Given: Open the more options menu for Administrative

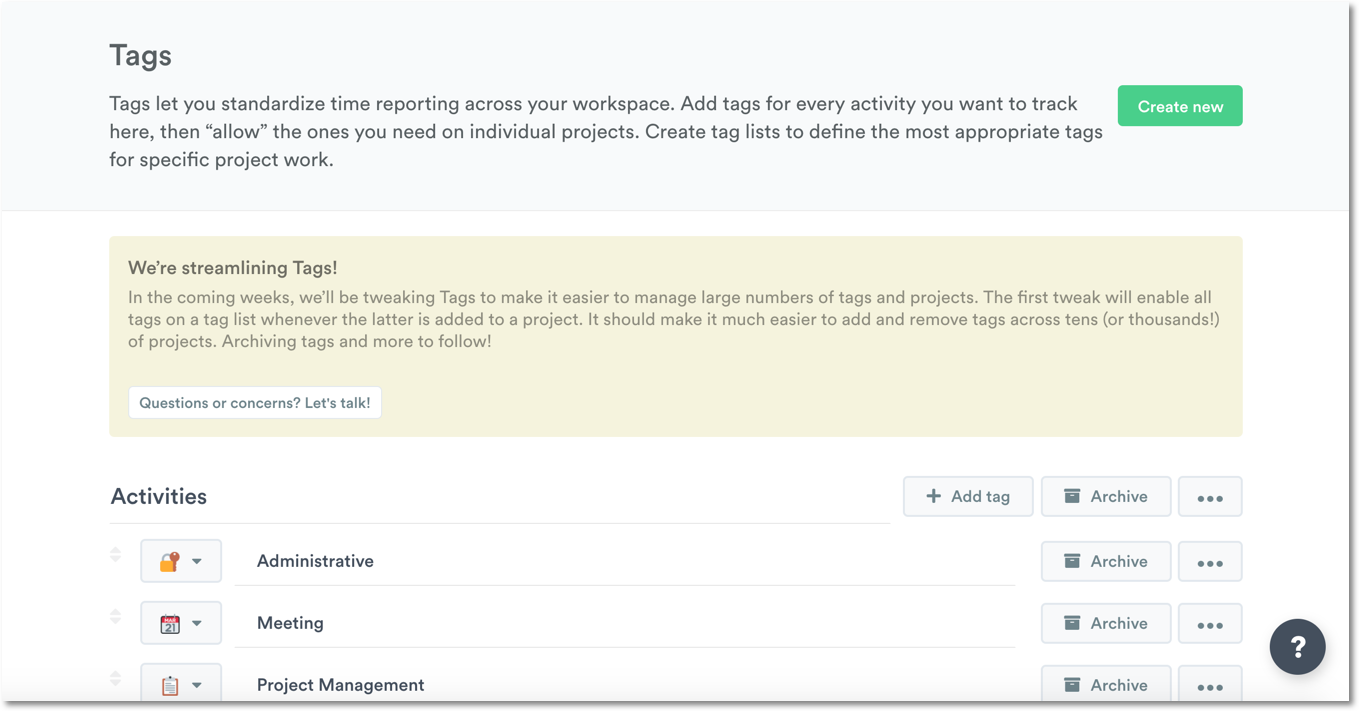Looking at the screenshot, I should tap(1210, 561).
